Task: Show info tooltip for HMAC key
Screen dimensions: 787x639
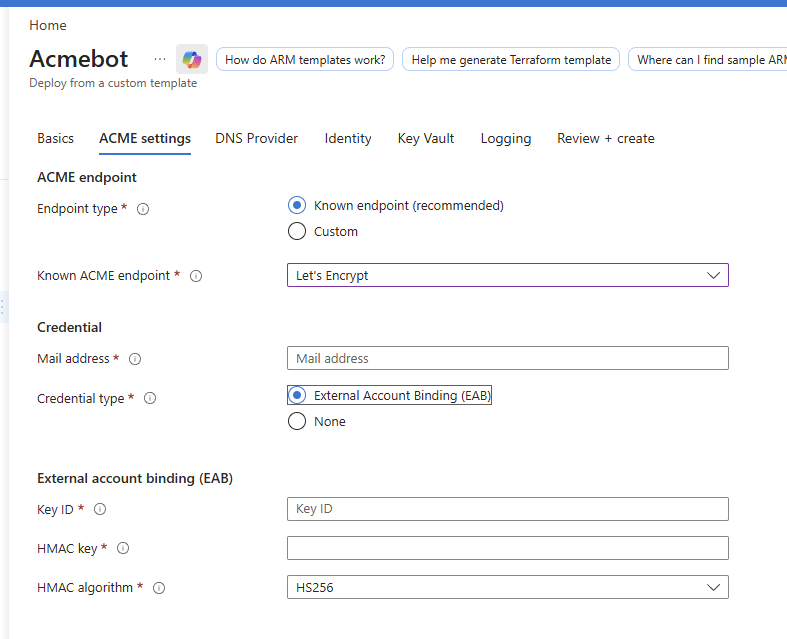Action: click(x=123, y=548)
